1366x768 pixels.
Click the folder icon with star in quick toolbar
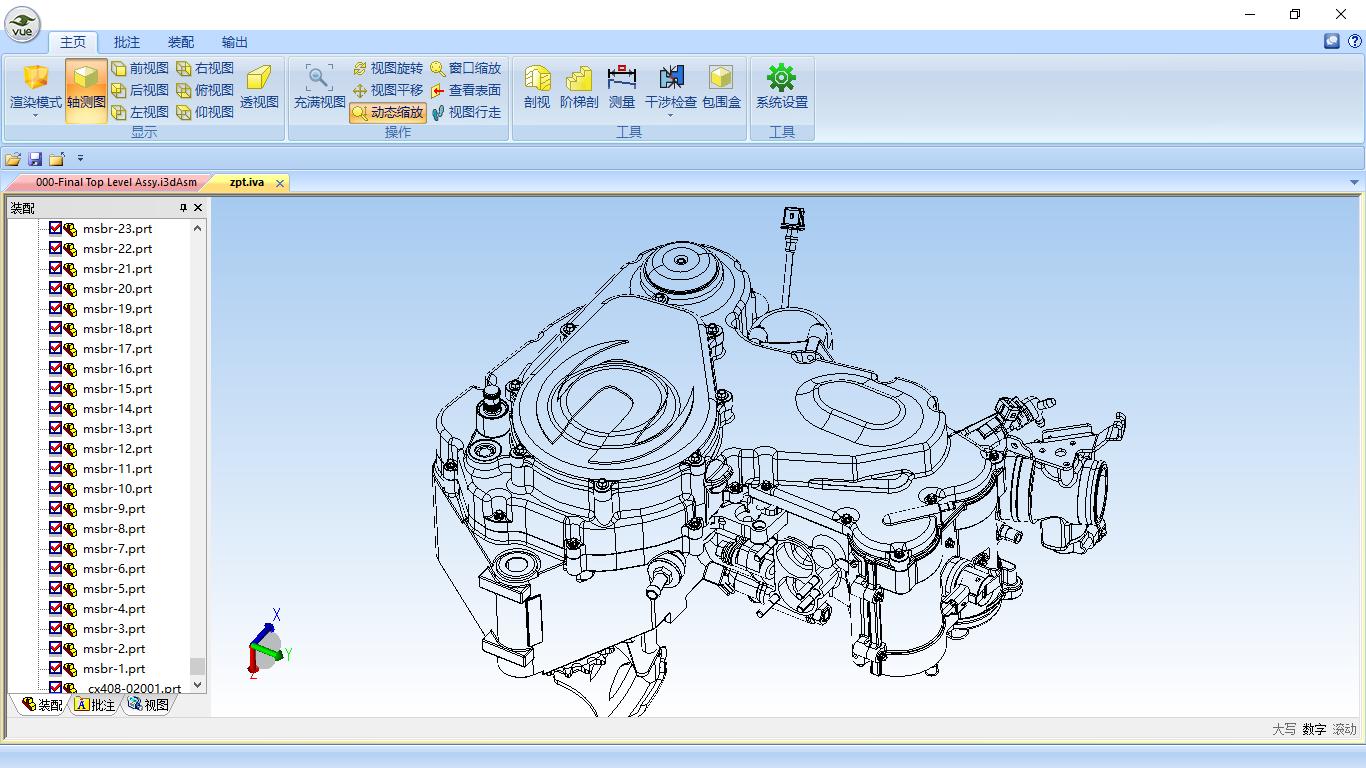click(x=57, y=158)
